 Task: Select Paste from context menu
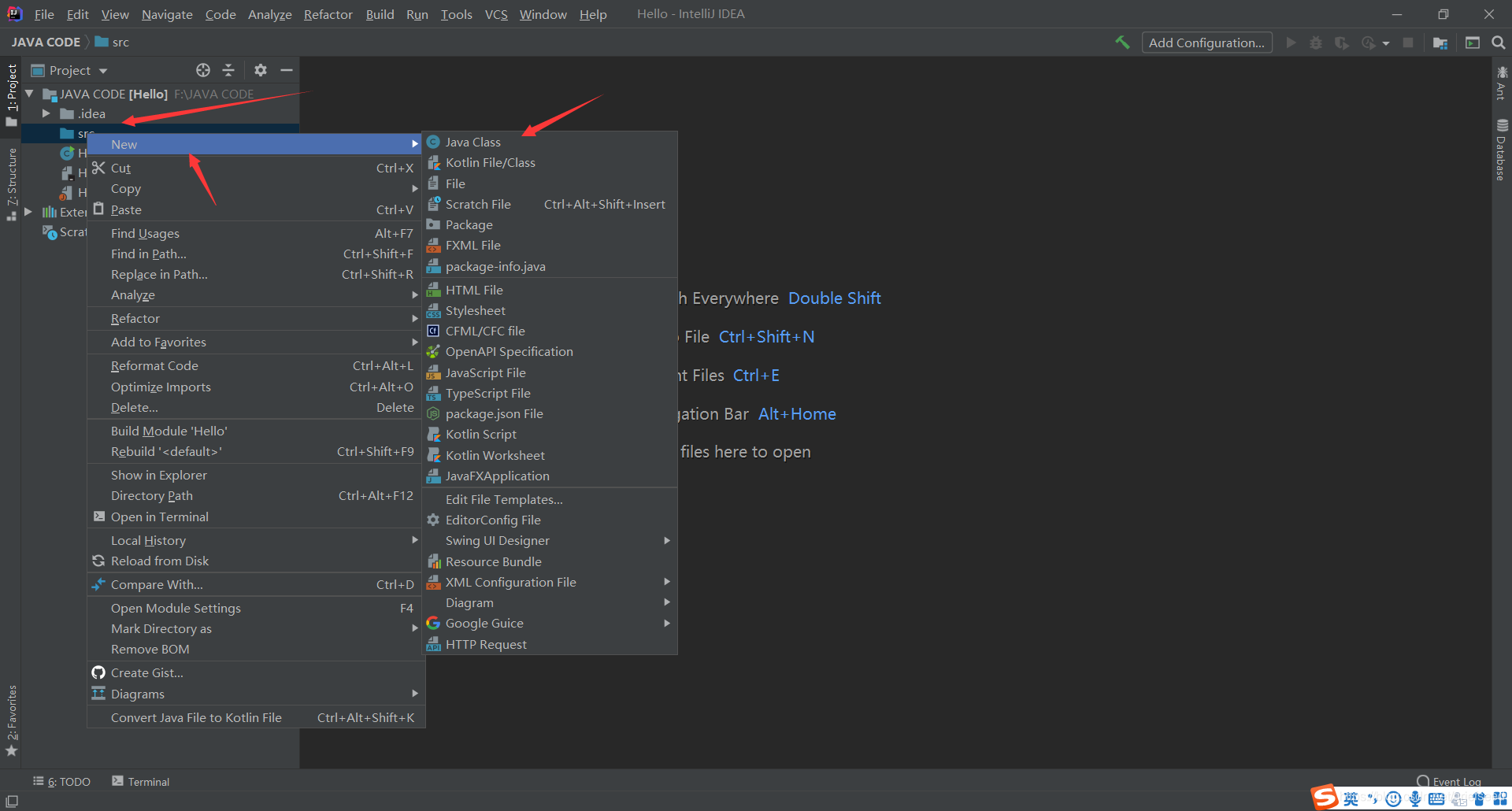point(256,209)
